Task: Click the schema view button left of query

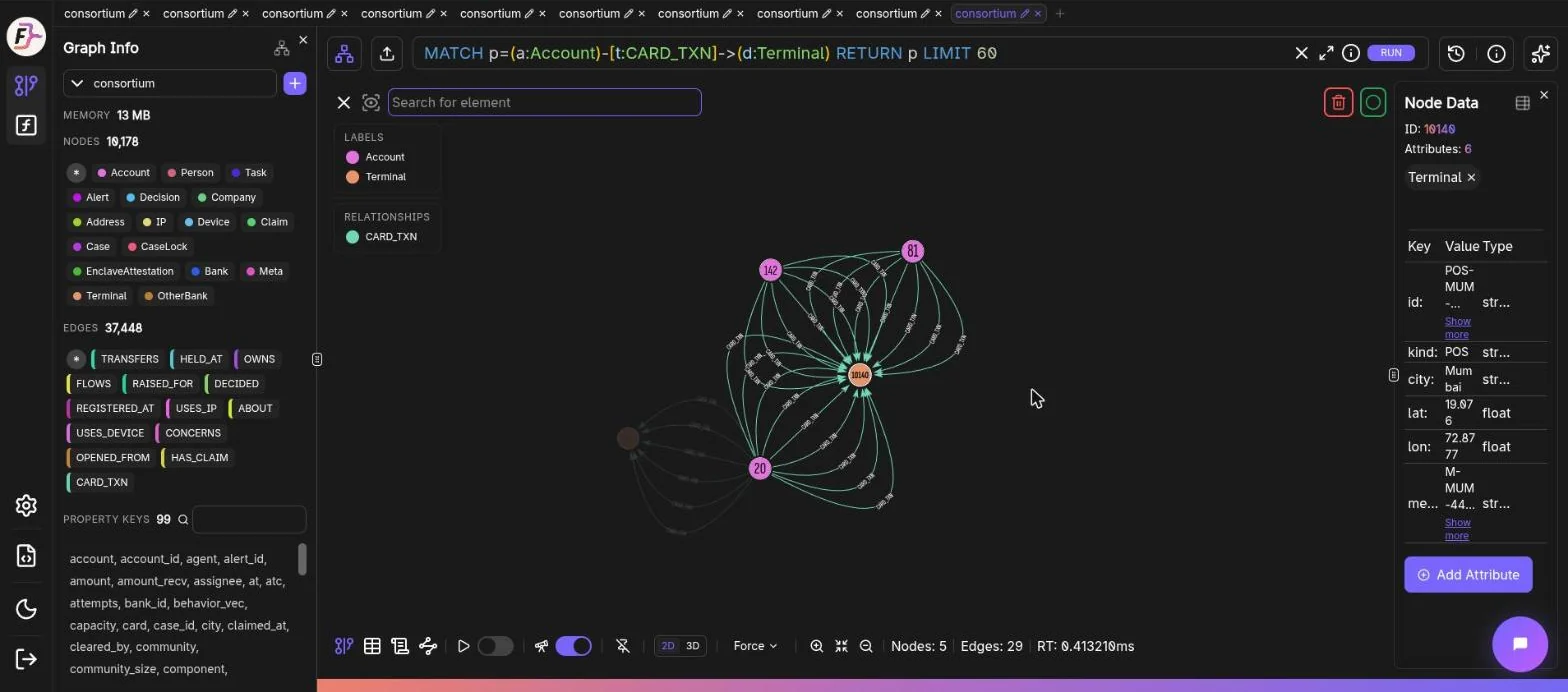Action: click(344, 54)
